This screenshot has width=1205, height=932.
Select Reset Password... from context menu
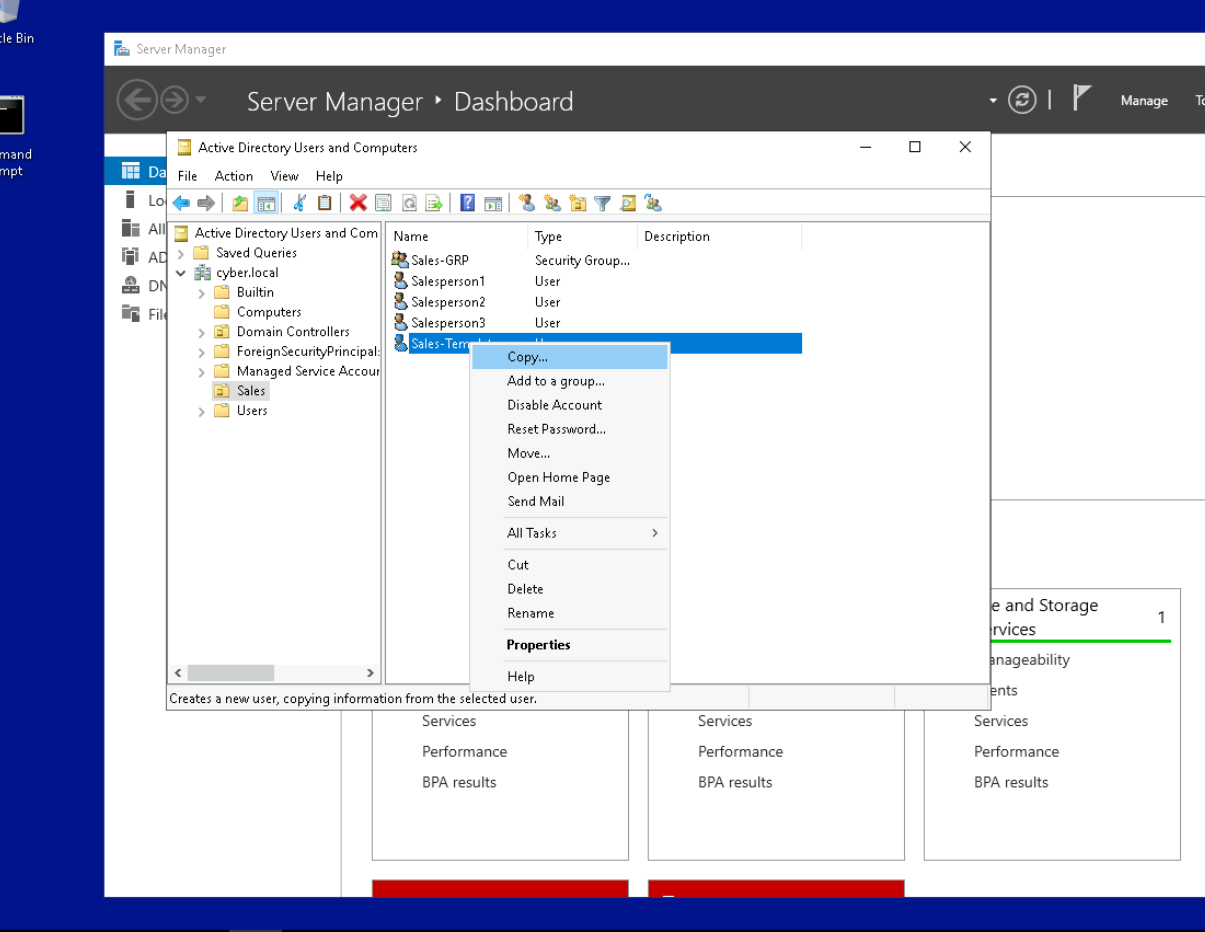click(x=569, y=429)
